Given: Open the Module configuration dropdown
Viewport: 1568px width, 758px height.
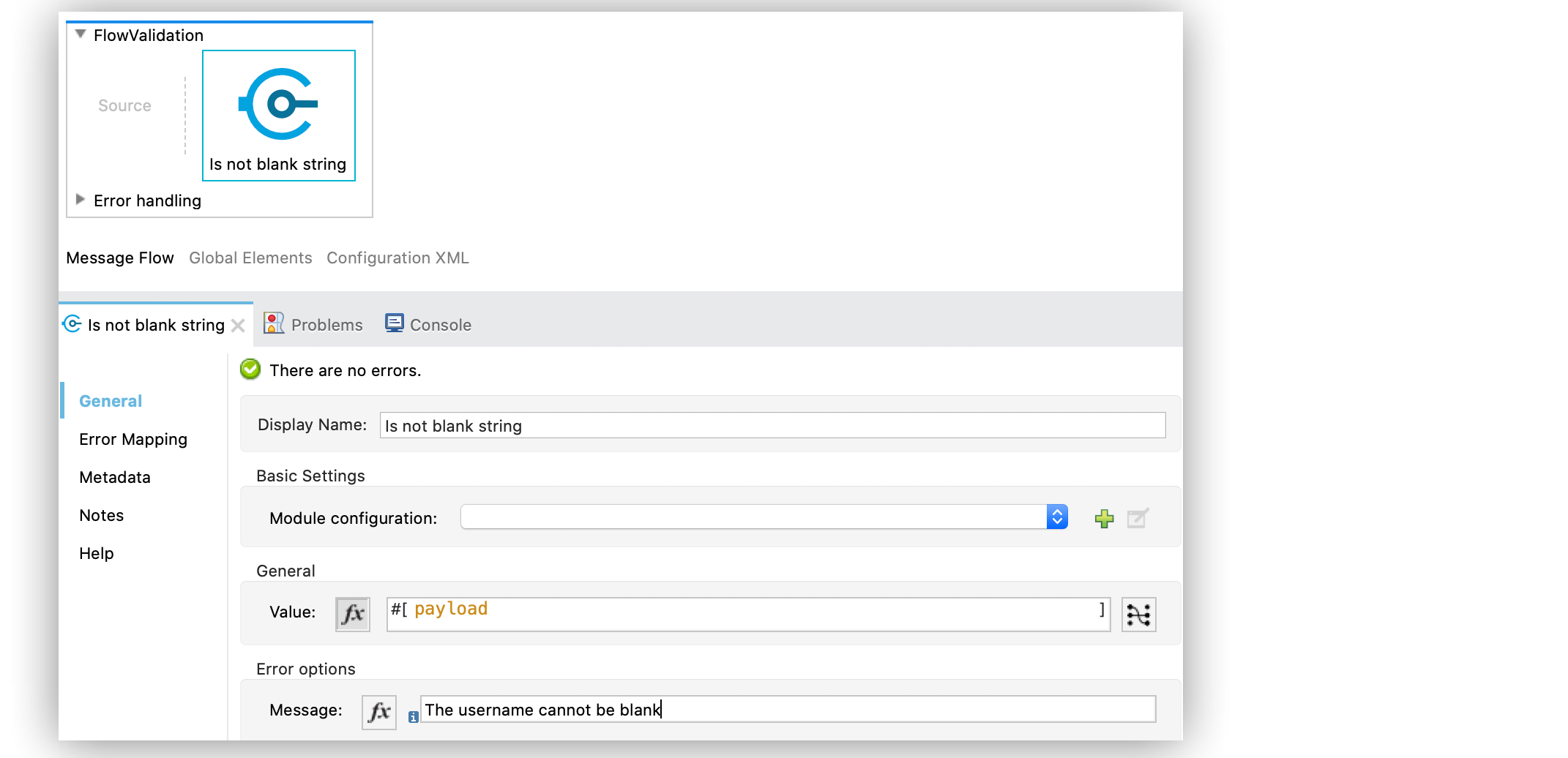Looking at the screenshot, I should pyautogui.click(x=1056, y=517).
